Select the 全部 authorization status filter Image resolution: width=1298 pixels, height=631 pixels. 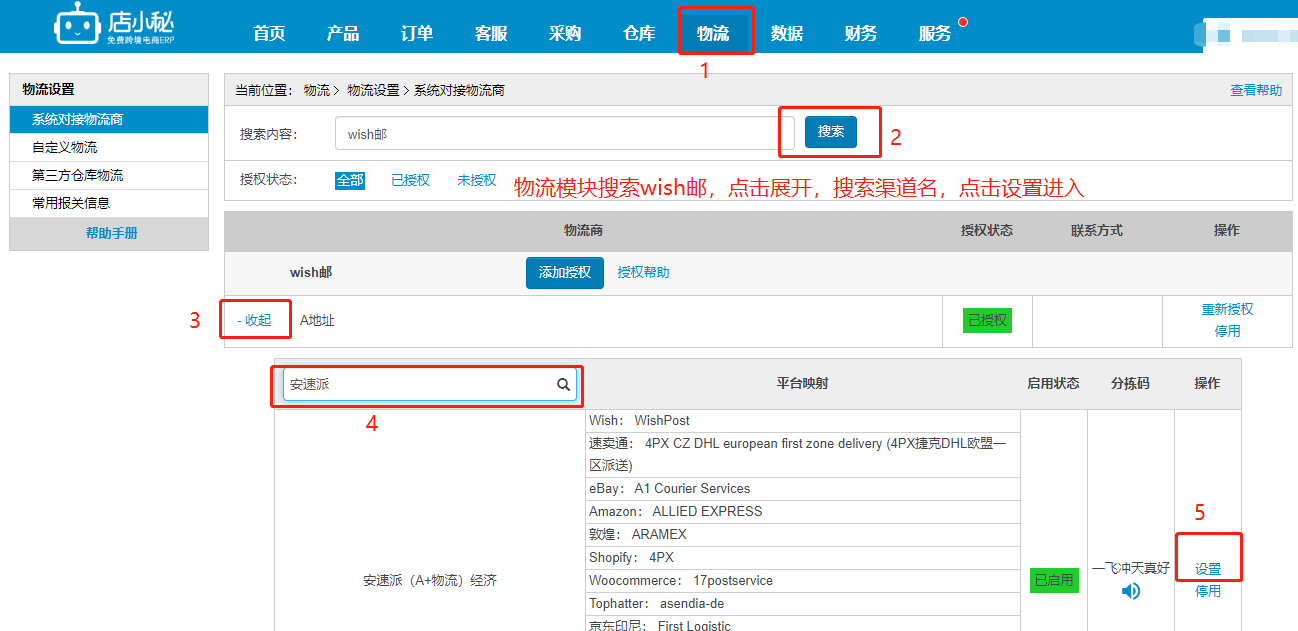coord(350,180)
